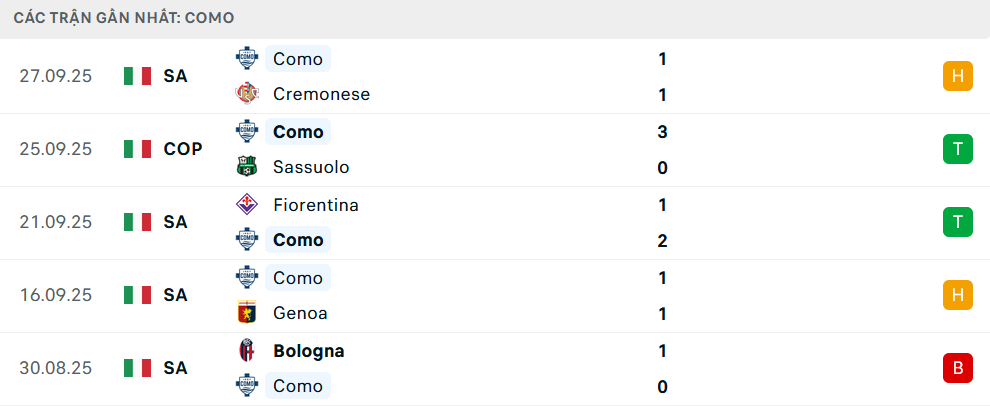Click the Italy flag on 30.08.25 row
The image size is (990, 406).
(x=137, y=368)
